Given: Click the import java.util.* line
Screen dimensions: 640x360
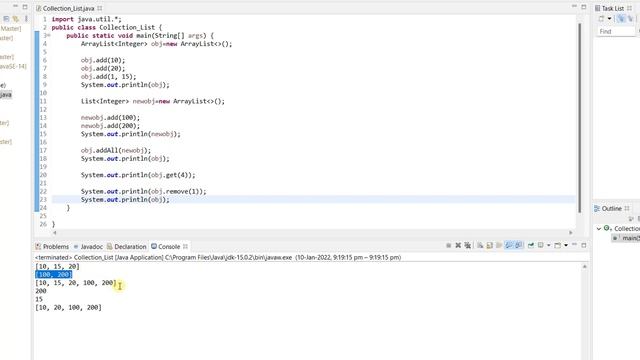Looking at the screenshot, I should (87, 19).
